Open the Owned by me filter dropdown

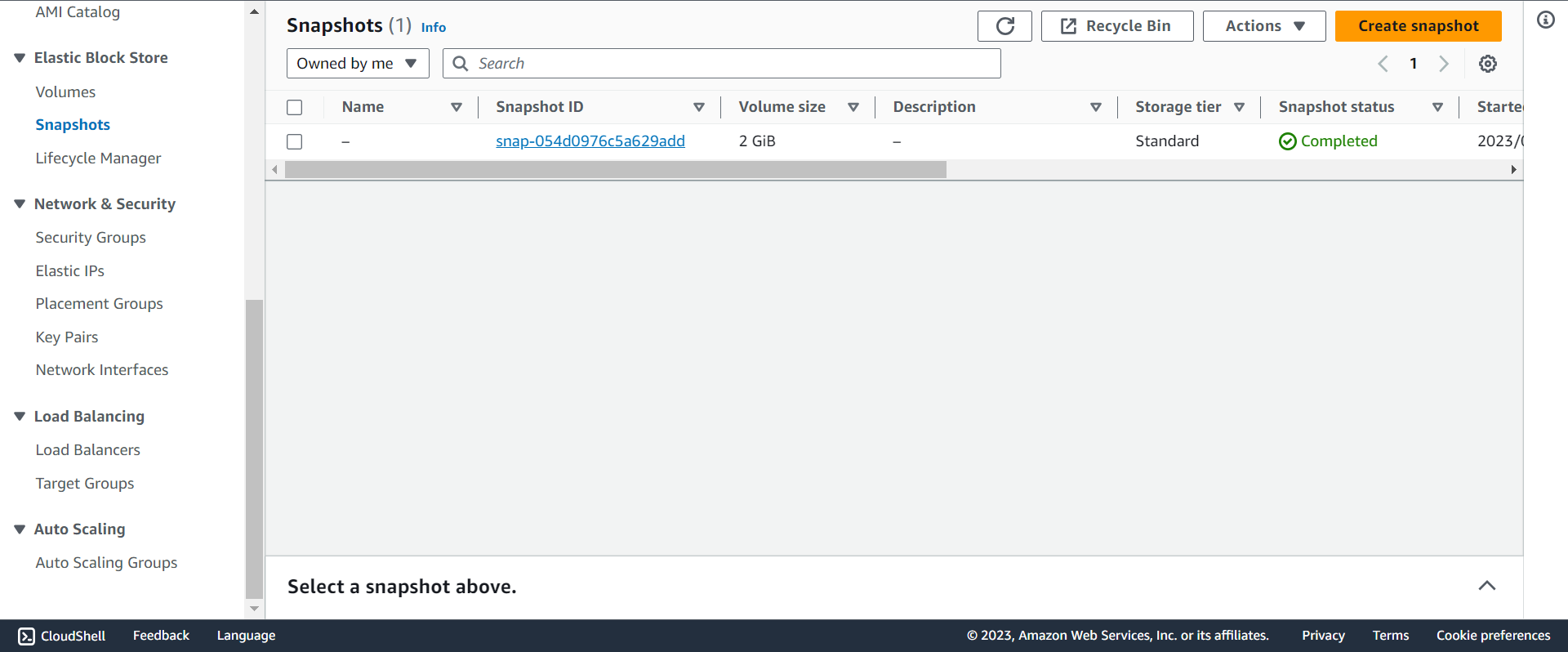[358, 64]
